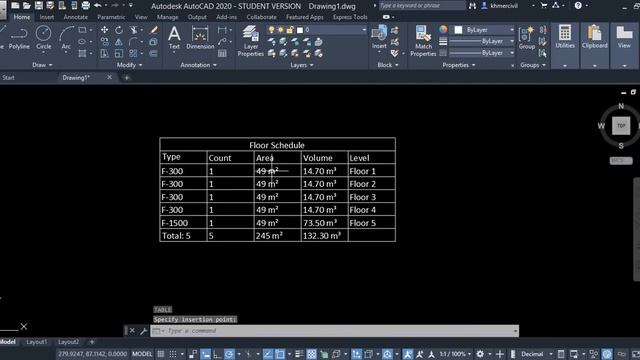Select the Polyline tool
640x360 pixels.
pyautogui.click(x=19, y=38)
